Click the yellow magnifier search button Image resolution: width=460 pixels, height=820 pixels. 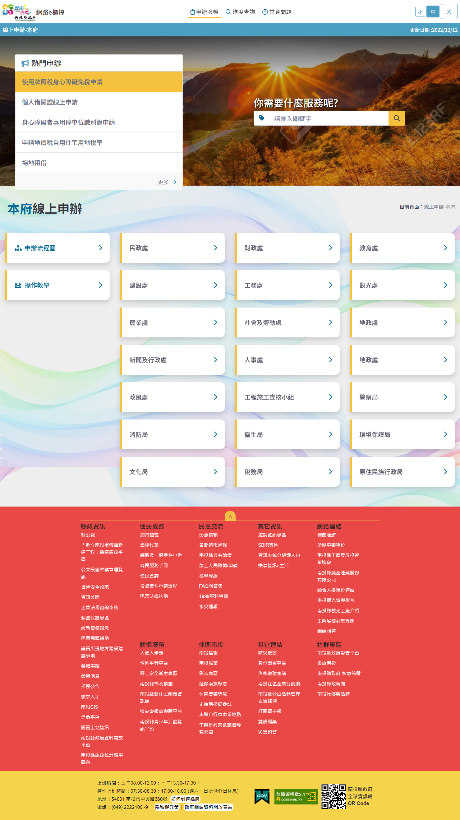(397, 118)
